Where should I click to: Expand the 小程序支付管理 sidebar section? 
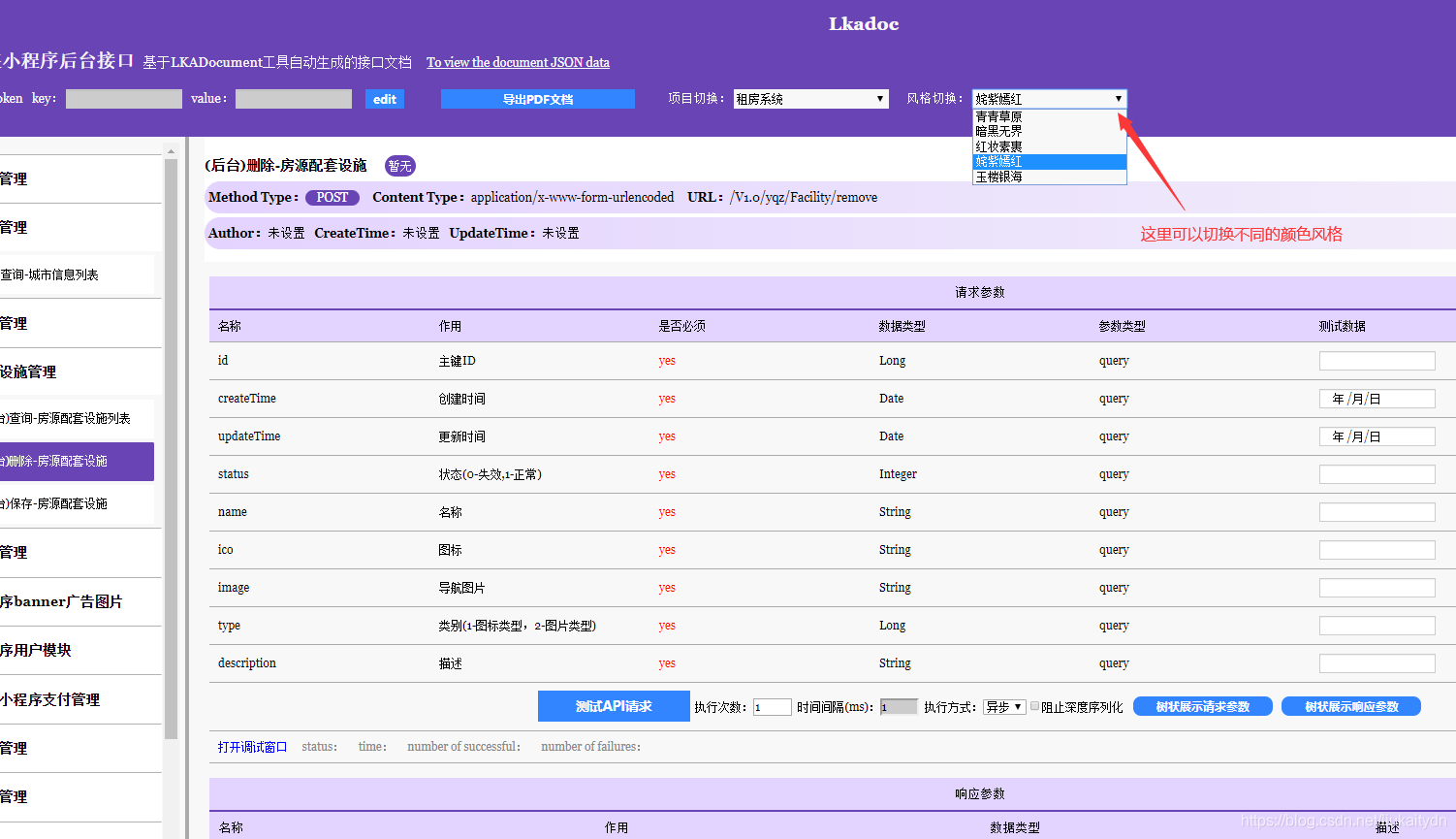80,700
